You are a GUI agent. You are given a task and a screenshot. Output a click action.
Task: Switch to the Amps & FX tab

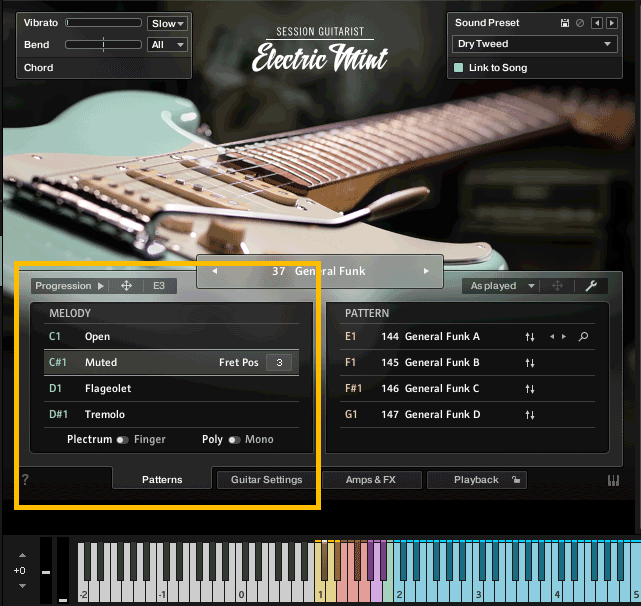pos(371,480)
